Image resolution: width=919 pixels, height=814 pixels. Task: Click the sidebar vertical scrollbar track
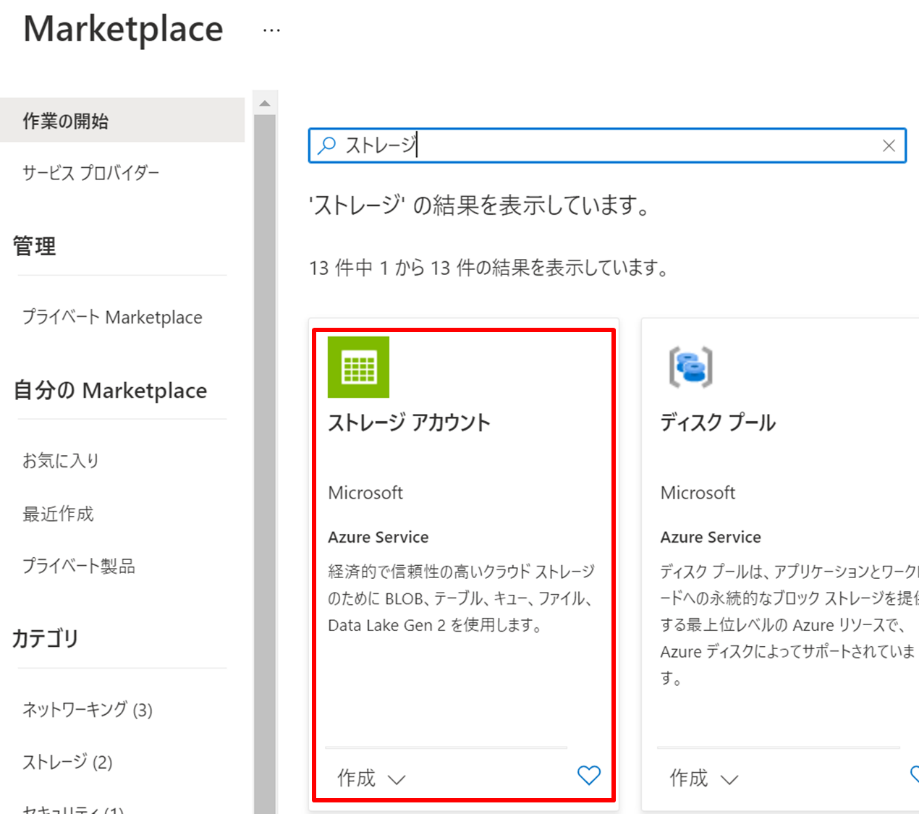point(265,463)
